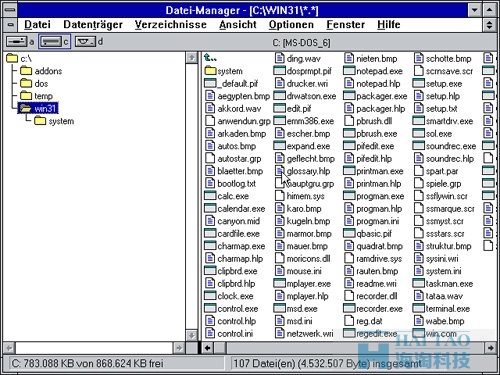This screenshot has width=500, height=375.
Task: Select the ding.wav file icon
Action: [x=280, y=58]
